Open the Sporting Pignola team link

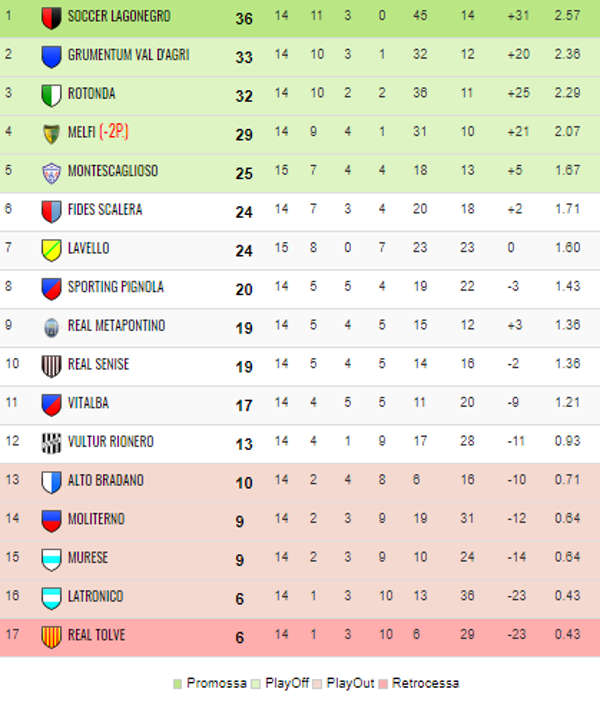tap(116, 287)
